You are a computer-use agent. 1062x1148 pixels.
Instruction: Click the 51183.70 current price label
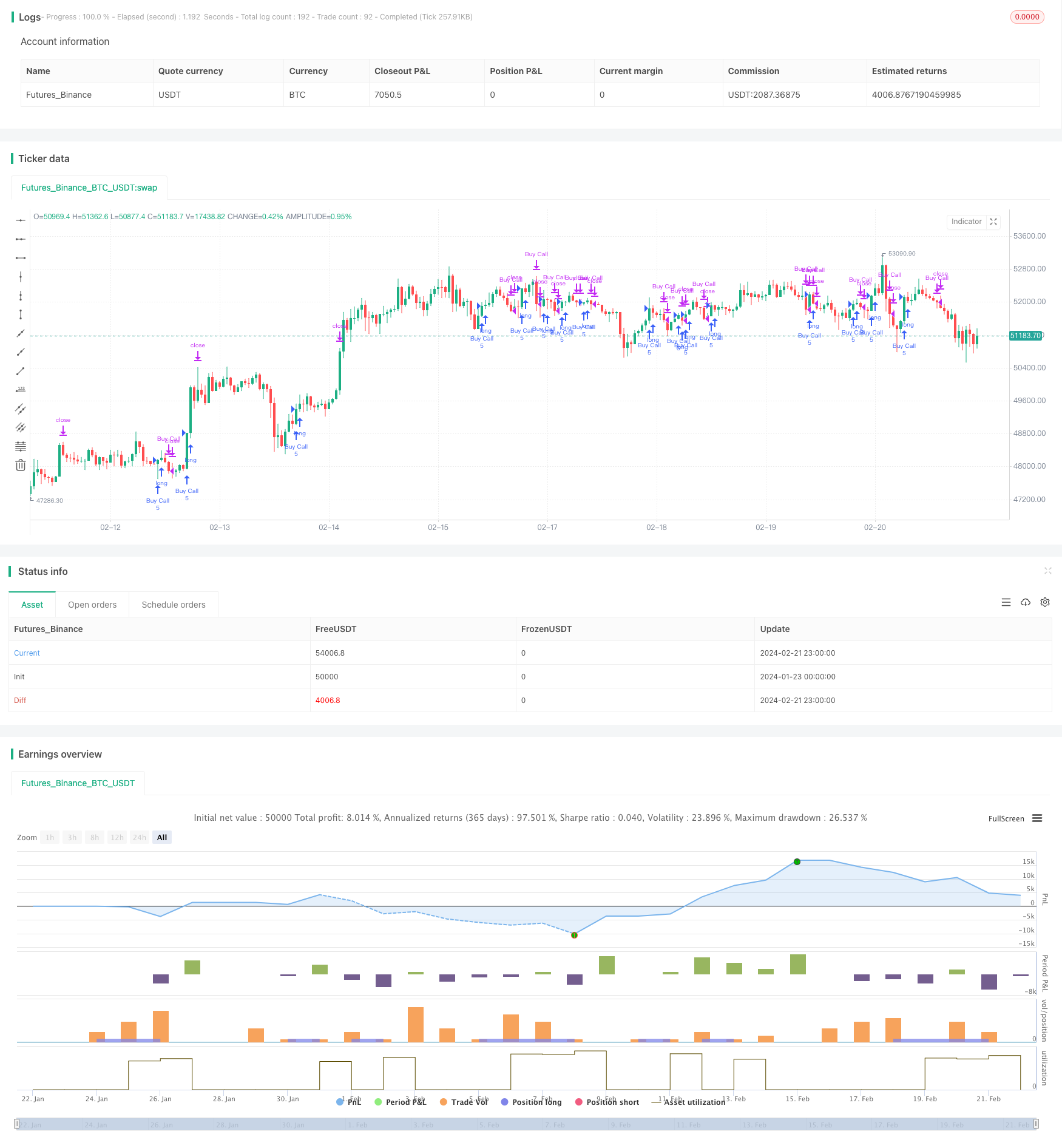[x=1026, y=336]
